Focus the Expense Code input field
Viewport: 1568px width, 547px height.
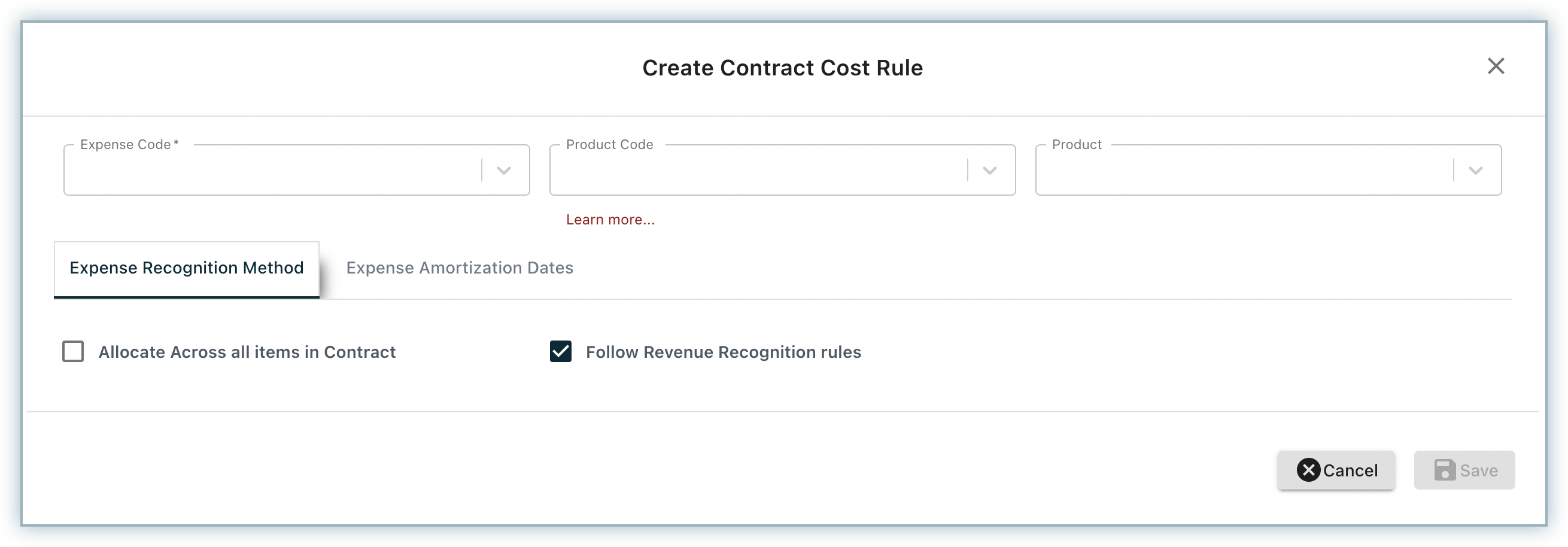pyautogui.click(x=272, y=171)
